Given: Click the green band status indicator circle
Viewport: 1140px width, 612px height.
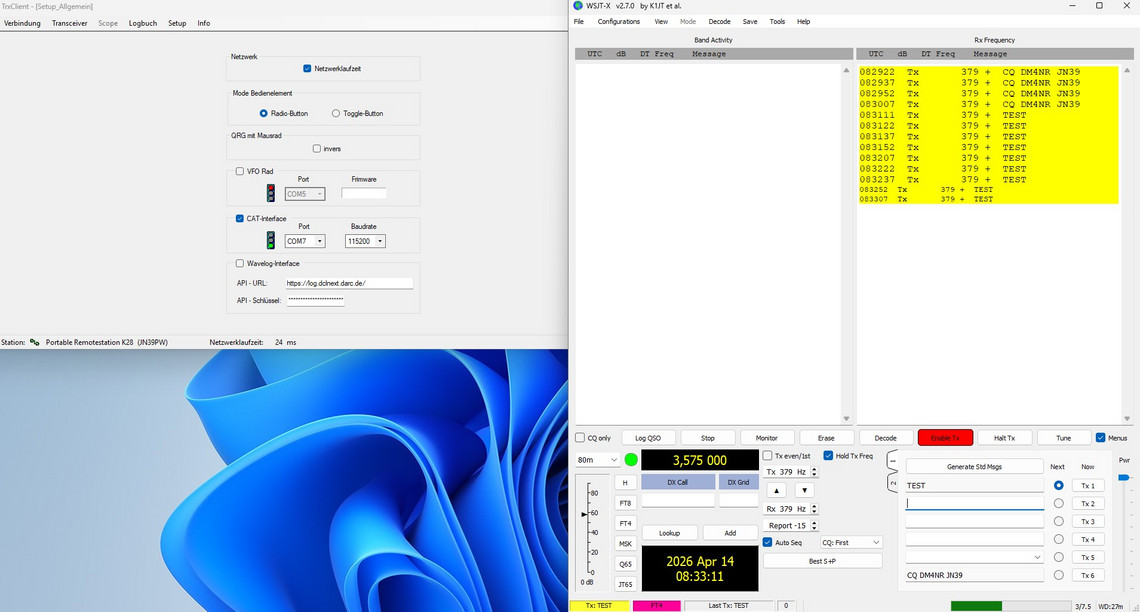Looking at the screenshot, I should [631, 460].
